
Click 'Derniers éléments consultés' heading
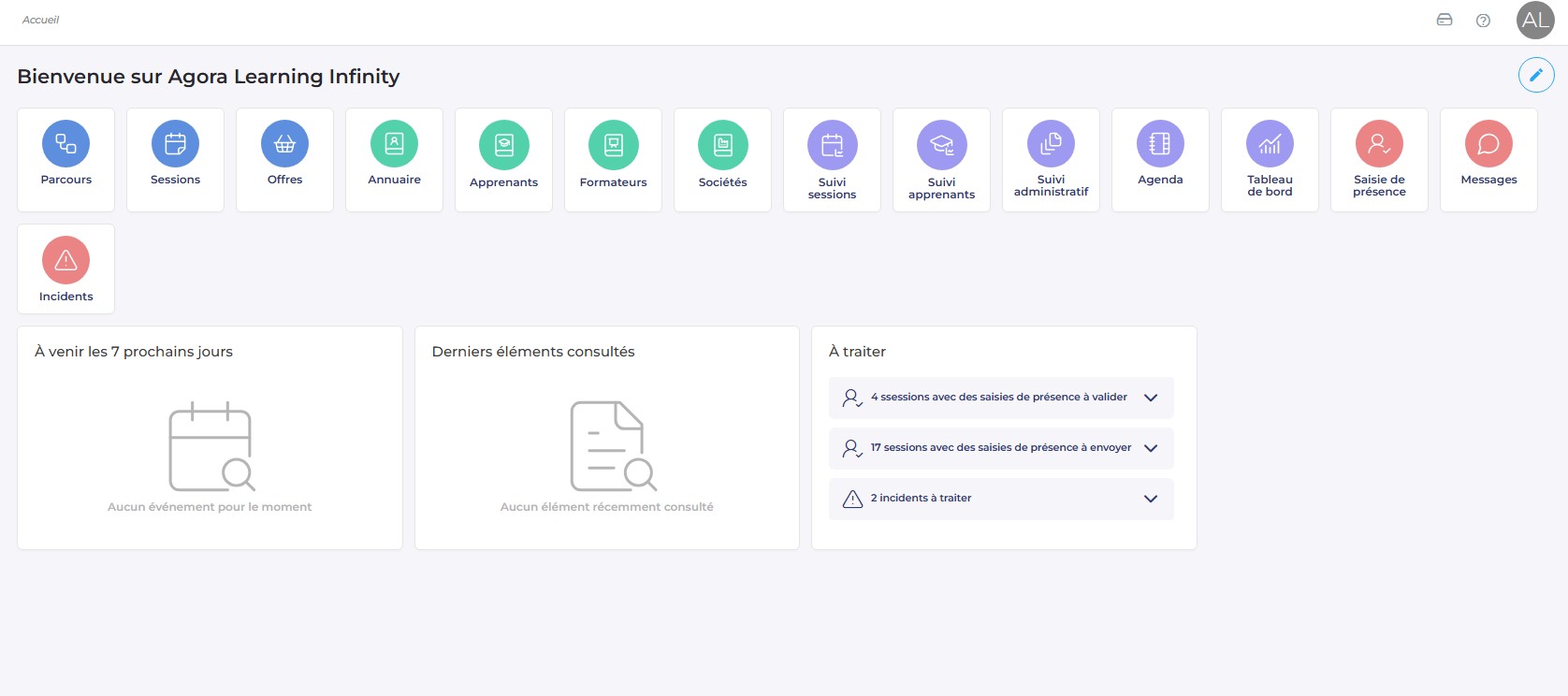tap(533, 352)
